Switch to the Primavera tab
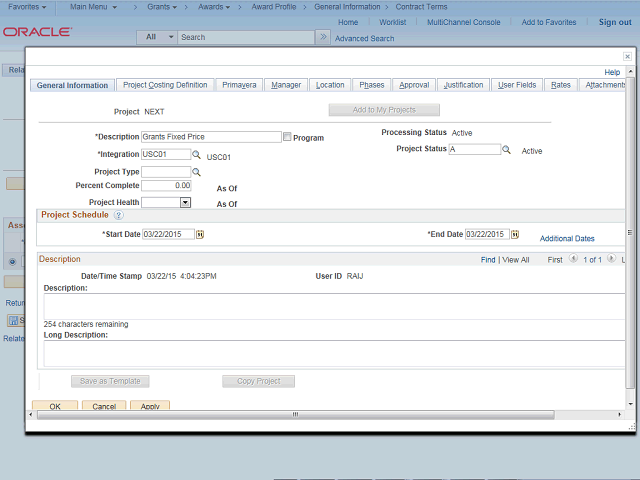Image resolution: width=640 pixels, height=480 pixels. 239,85
